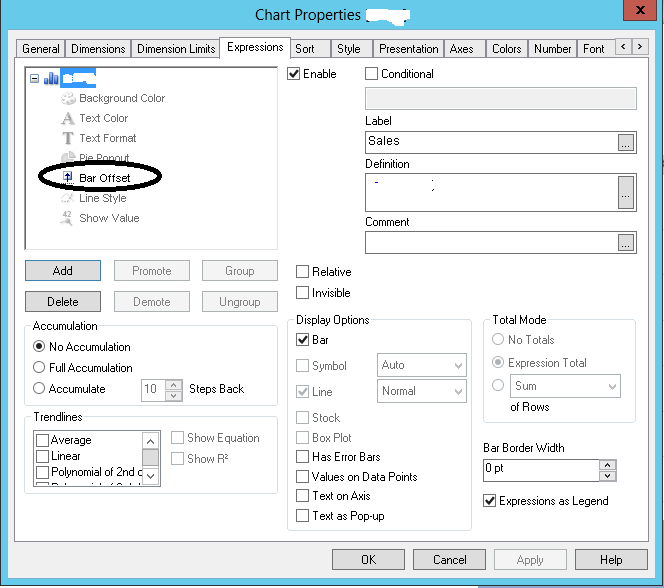Click into the Definition text box
664x588 pixels.
491,192
